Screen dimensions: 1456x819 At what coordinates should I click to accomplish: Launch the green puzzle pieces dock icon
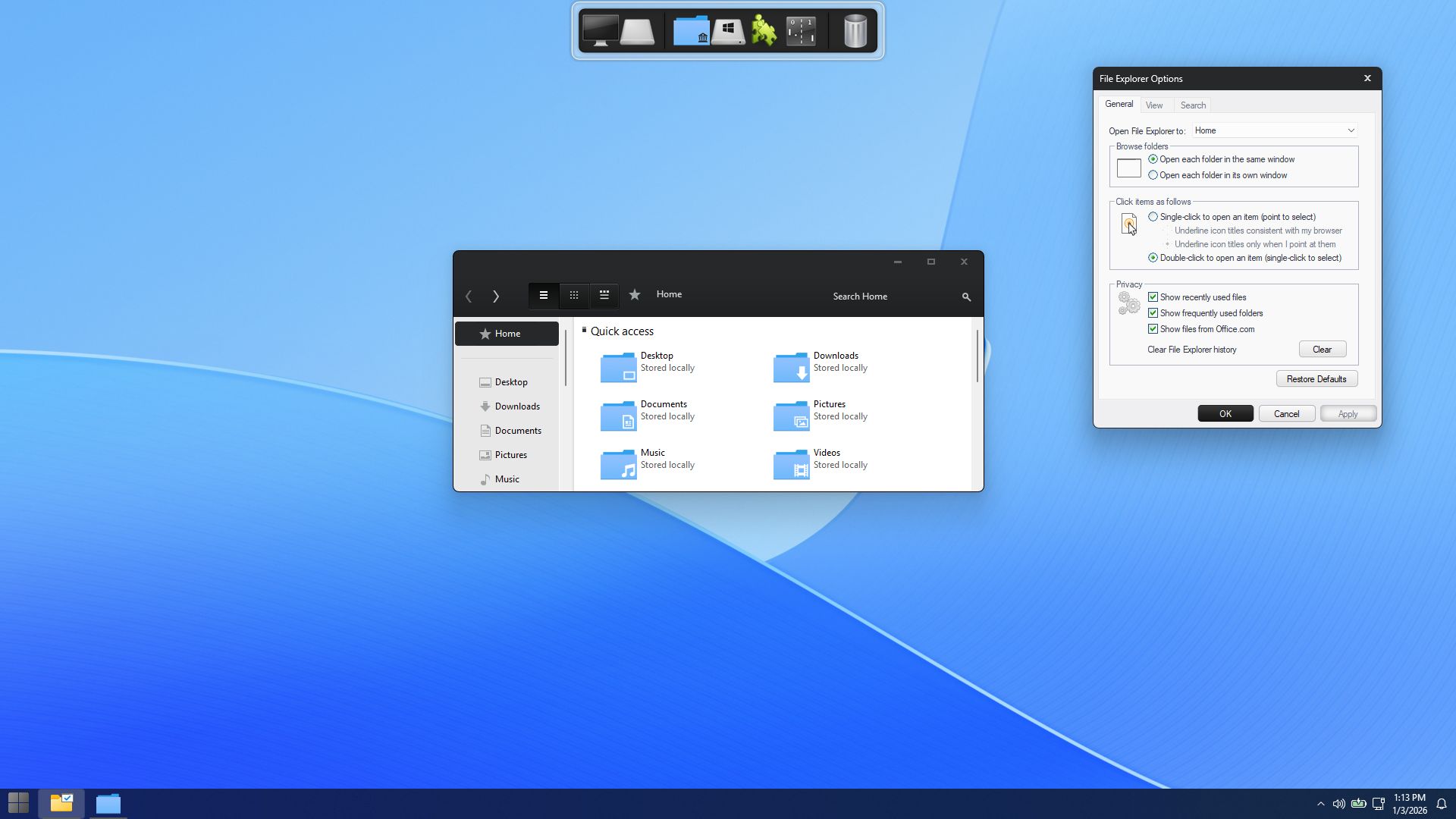[764, 32]
